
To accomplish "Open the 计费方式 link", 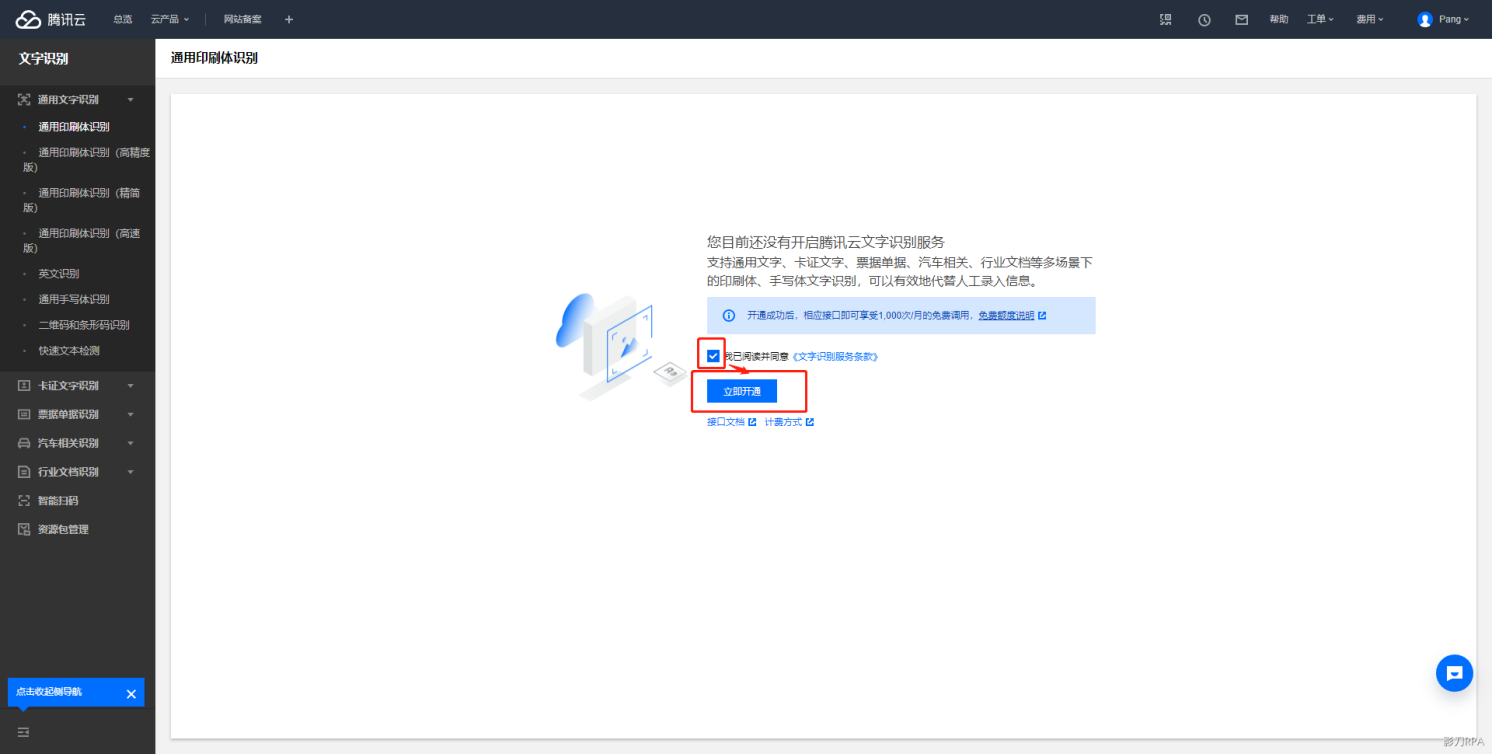I will coord(789,422).
